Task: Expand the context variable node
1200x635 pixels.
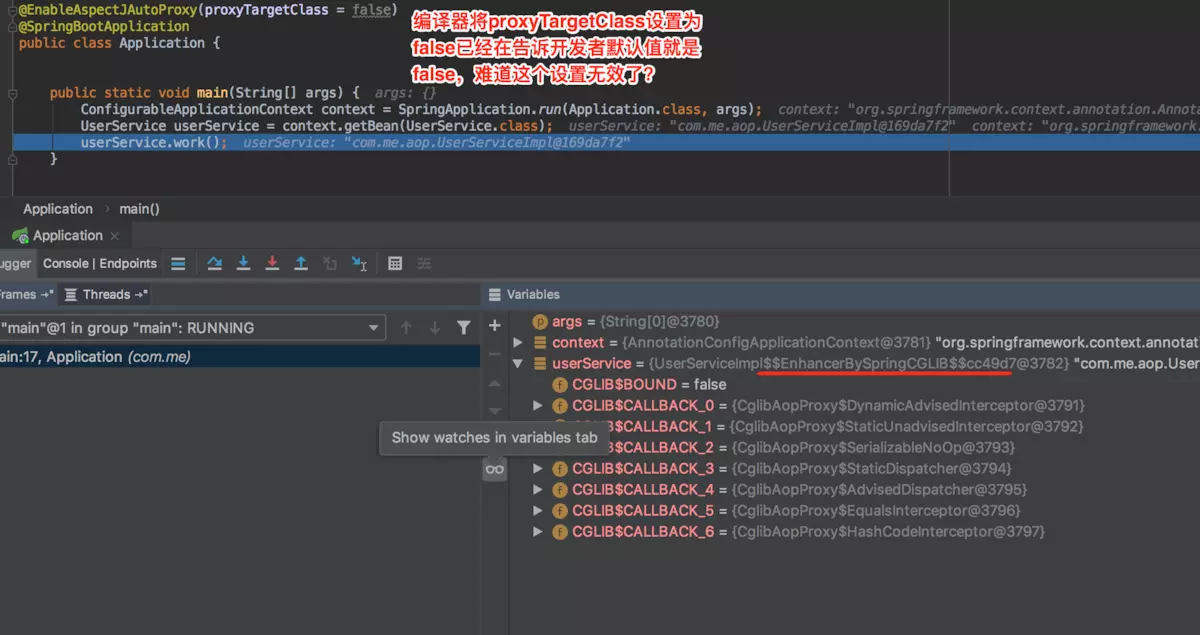Action: 518,342
